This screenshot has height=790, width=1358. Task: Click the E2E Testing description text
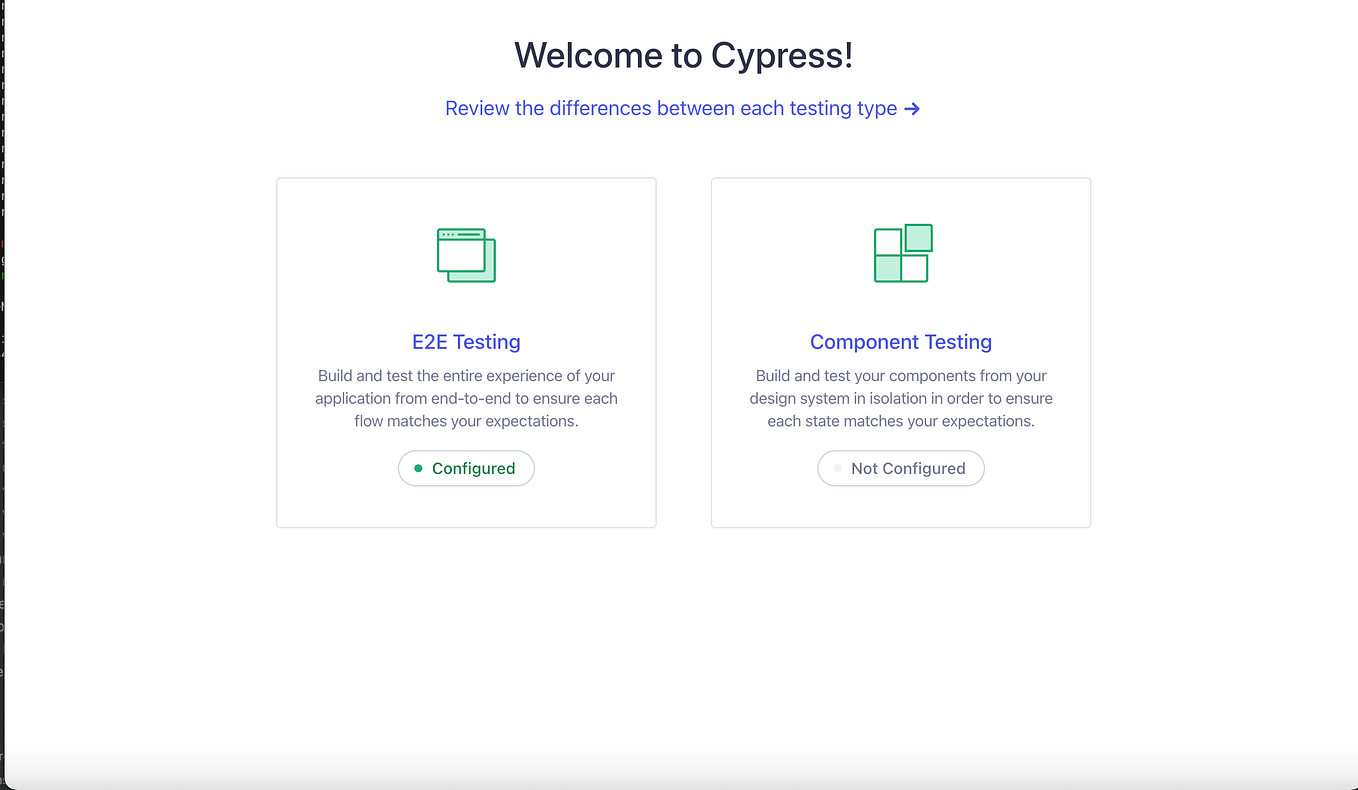tap(466, 398)
